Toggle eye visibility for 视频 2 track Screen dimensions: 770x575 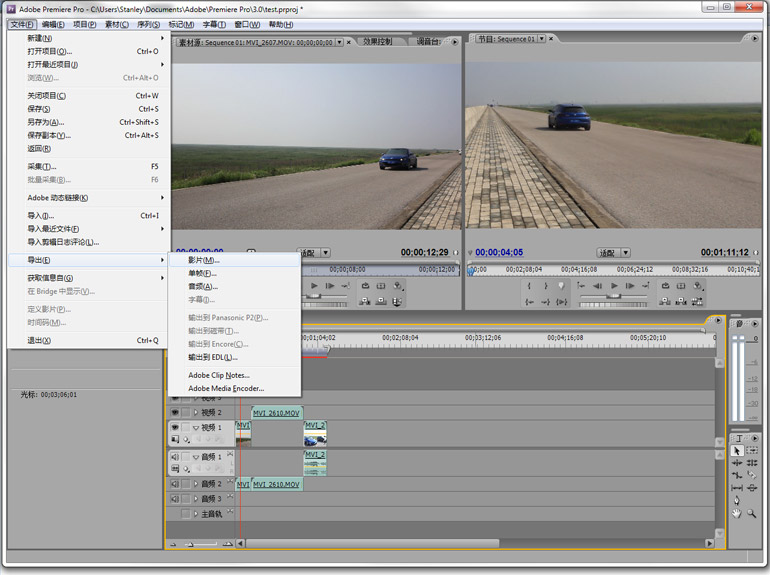coord(175,412)
